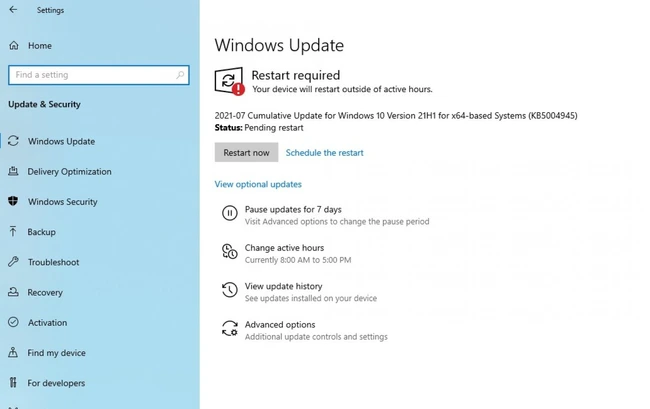Image resolution: width=650 pixels, height=409 pixels.
Task: Click the advanced options gear icon
Action: (x=229, y=329)
